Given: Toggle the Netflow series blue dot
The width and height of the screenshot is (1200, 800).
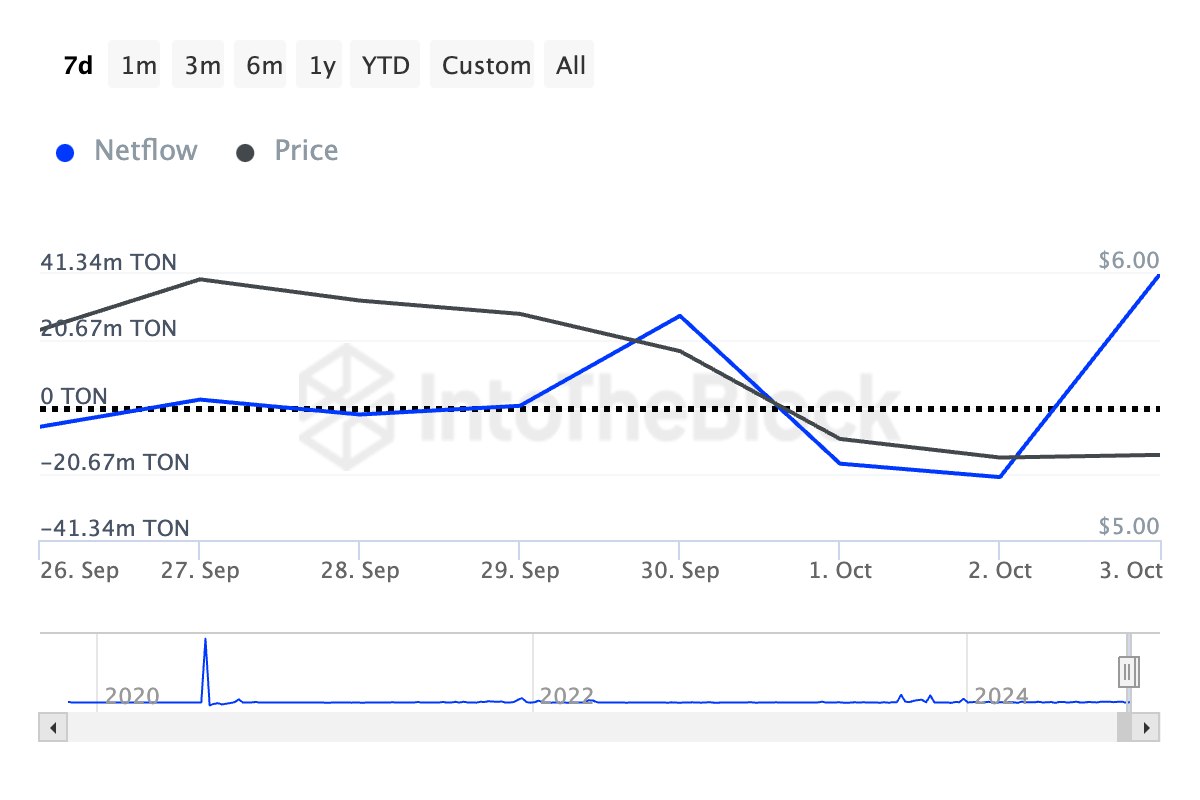Looking at the screenshot, I should [x=65, y=153].
